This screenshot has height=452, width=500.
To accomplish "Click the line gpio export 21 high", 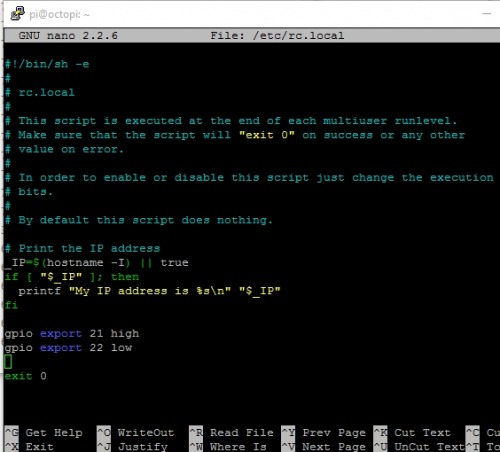I will point(72,334).
